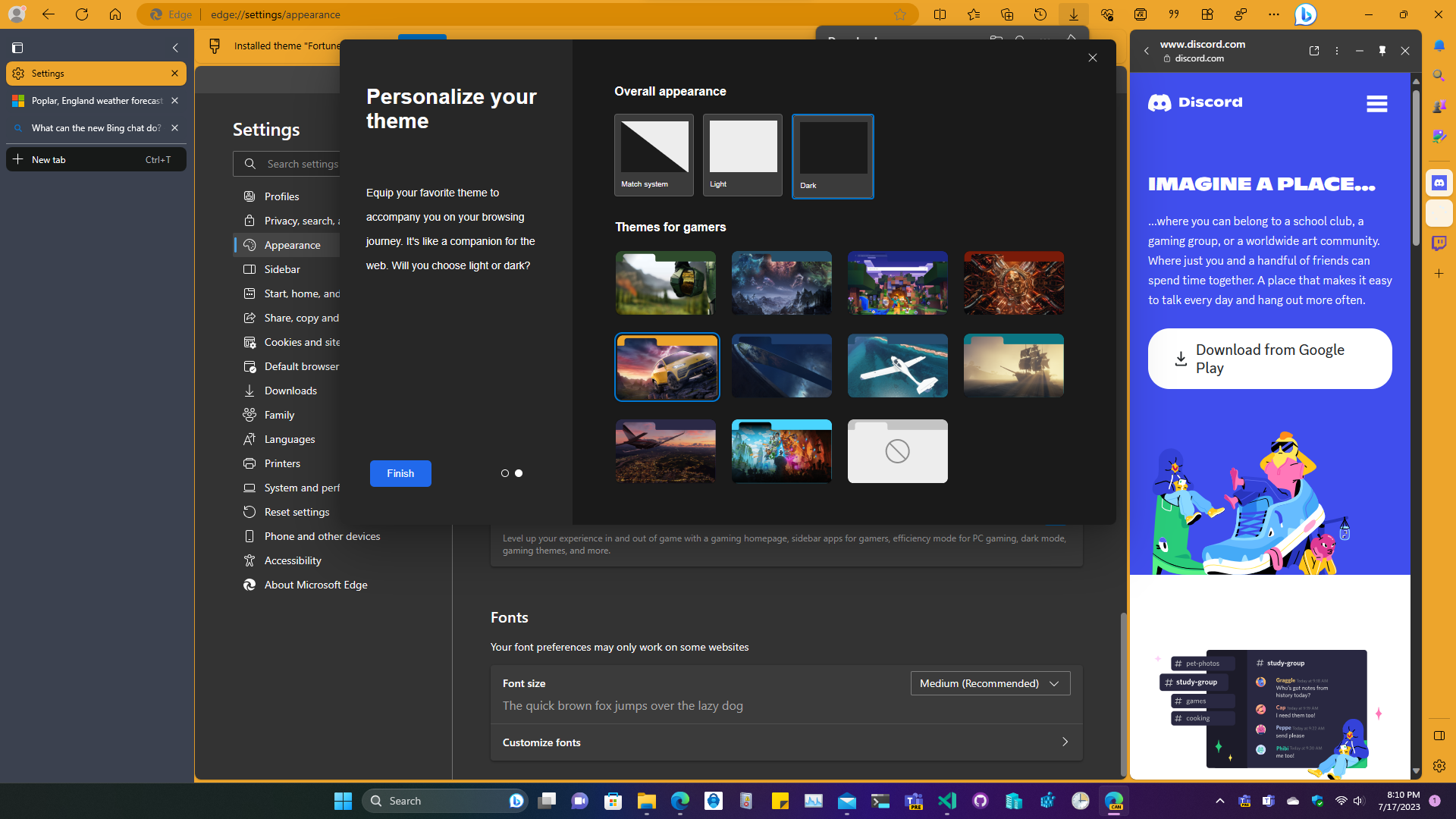This screenshot has width=1456, height=819.
Task: Select the no-theme folder option
Action: pyautogui.click(x=897, y=451)
